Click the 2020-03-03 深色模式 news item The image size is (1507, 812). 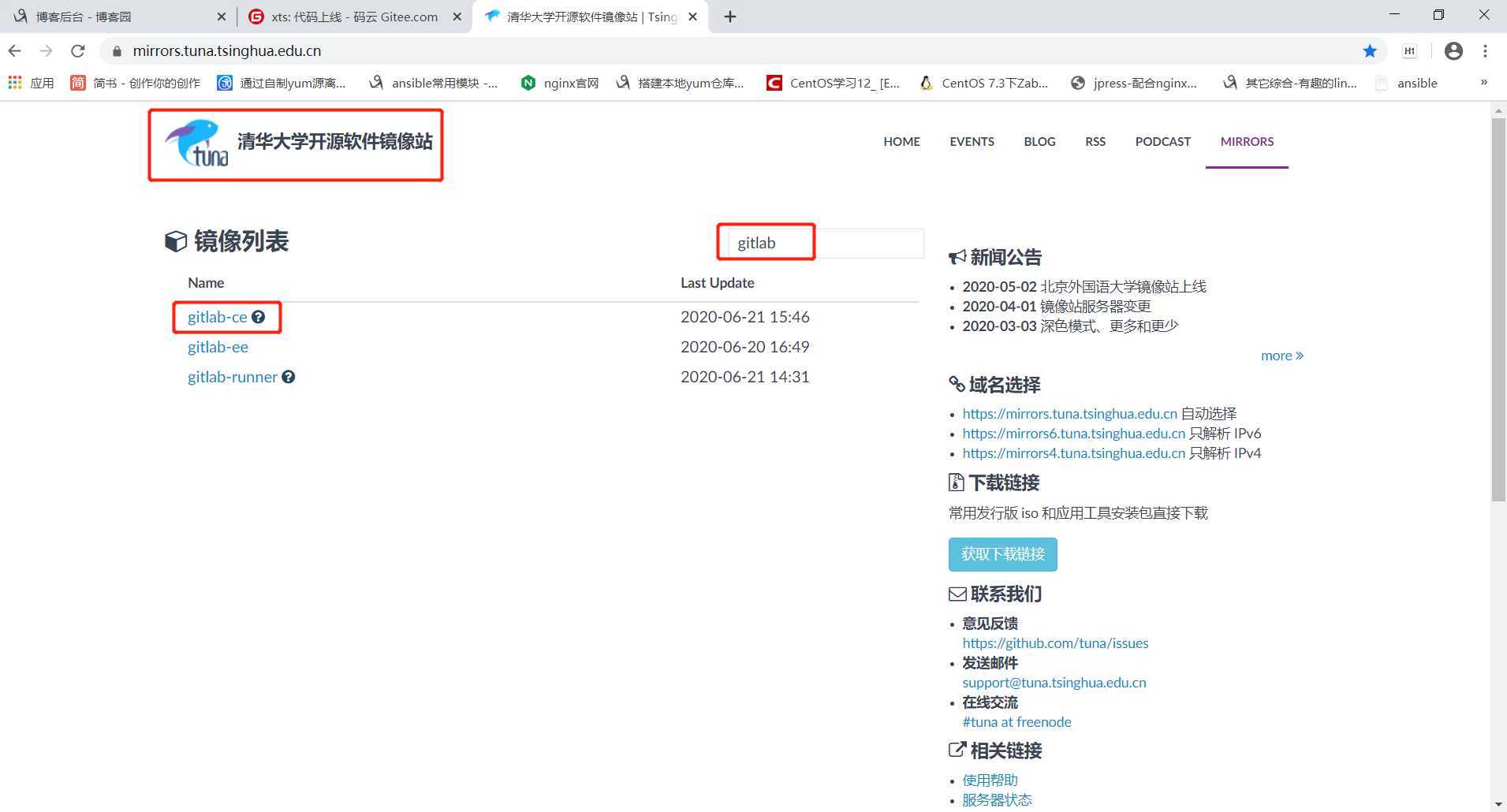coord(1070,326)
